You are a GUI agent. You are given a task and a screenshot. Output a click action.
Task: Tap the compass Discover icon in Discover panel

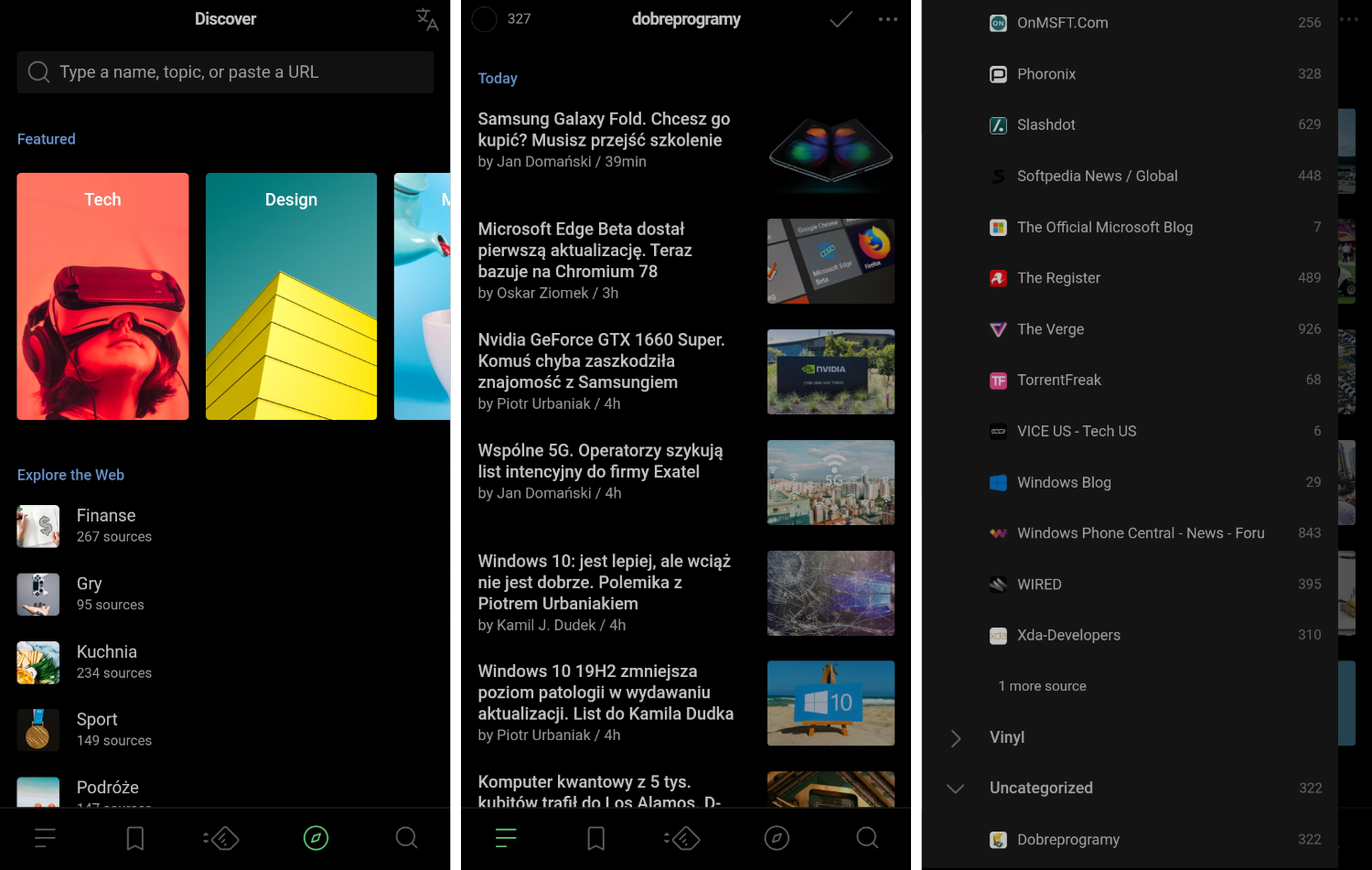click(316, 837)
